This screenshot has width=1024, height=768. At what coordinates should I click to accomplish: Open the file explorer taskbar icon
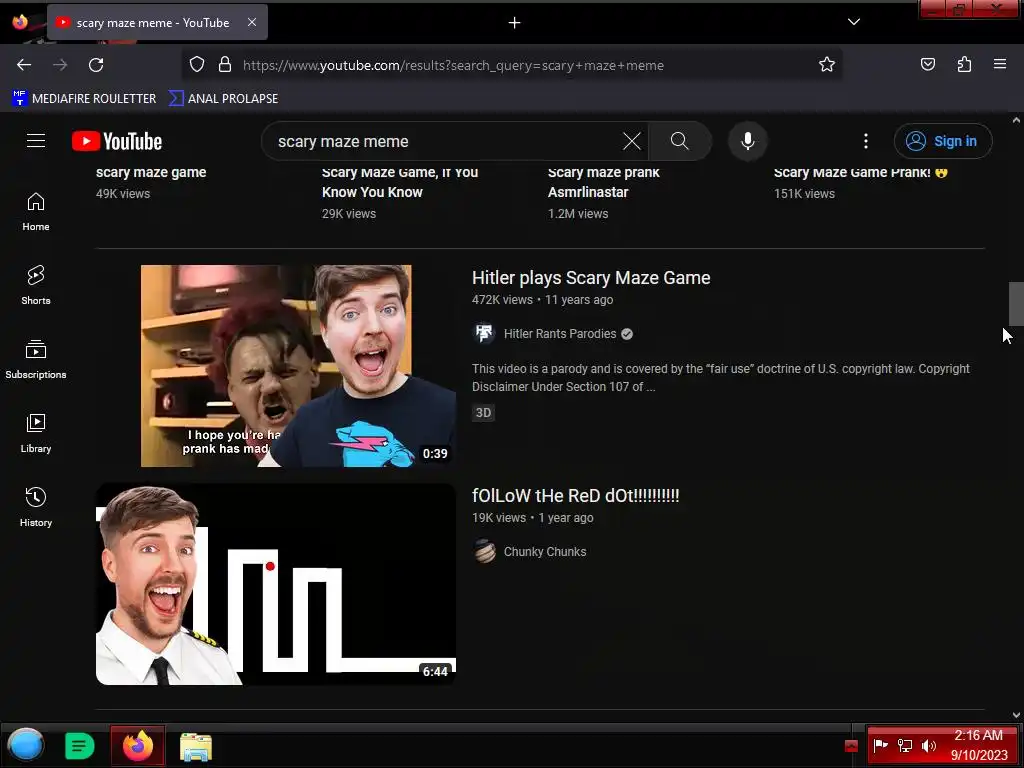[x=196, y=747]
